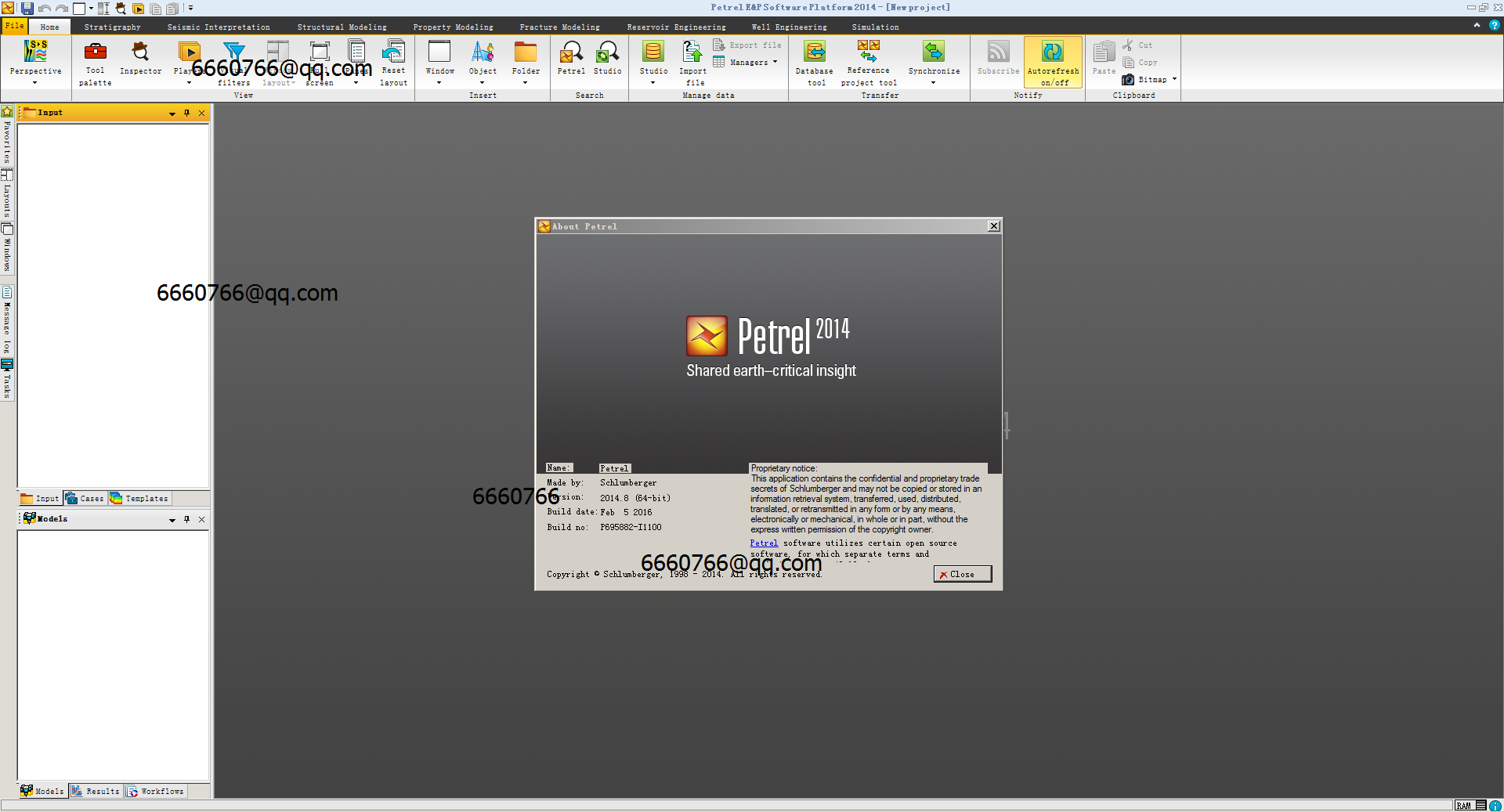Click Paste in the Clipboard group
This screenshot has width=1504, height=812.
coord(1104,59)
